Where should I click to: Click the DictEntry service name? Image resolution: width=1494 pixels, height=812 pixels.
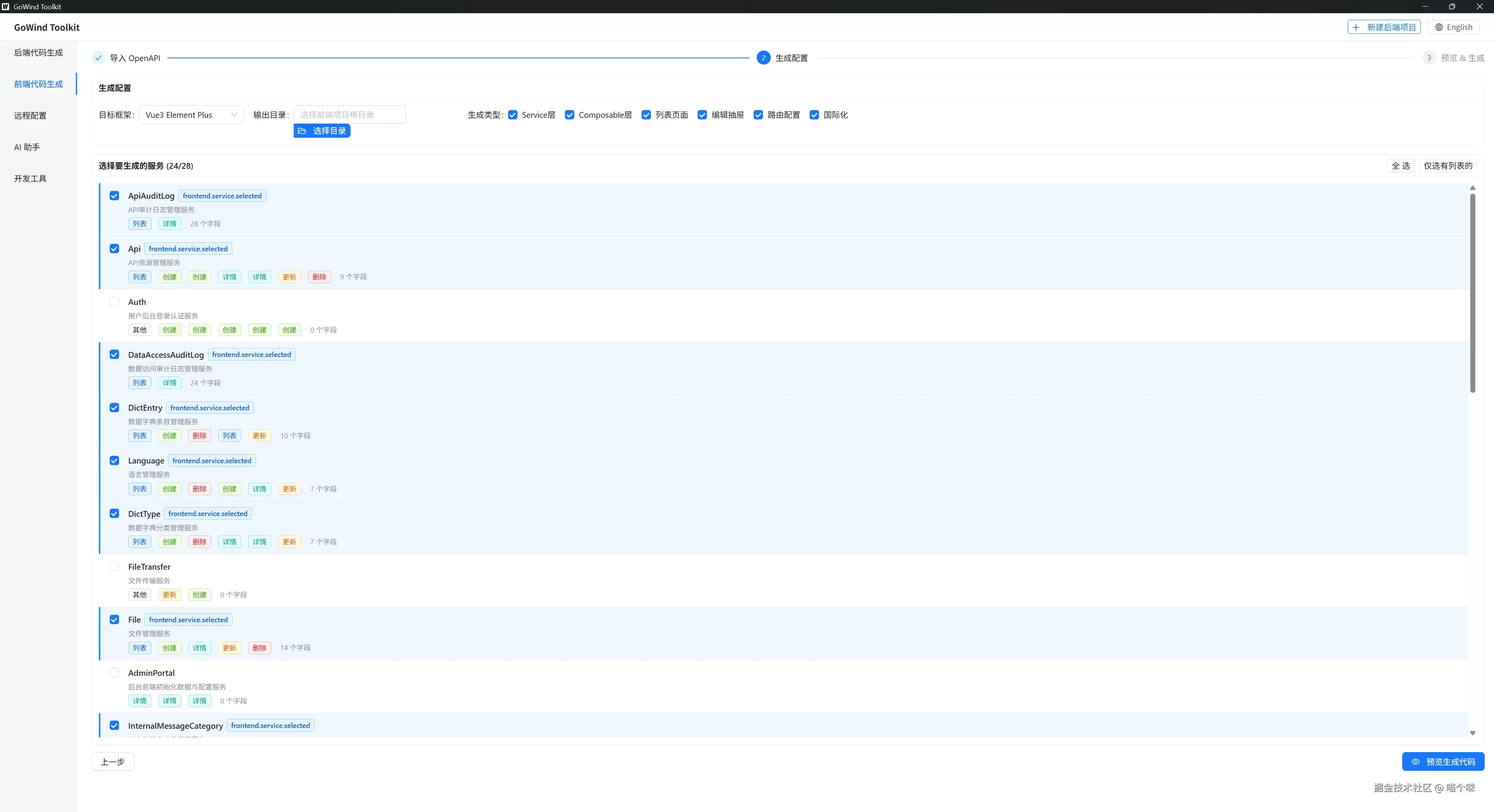pyautogui.click(x=145, y=408)
